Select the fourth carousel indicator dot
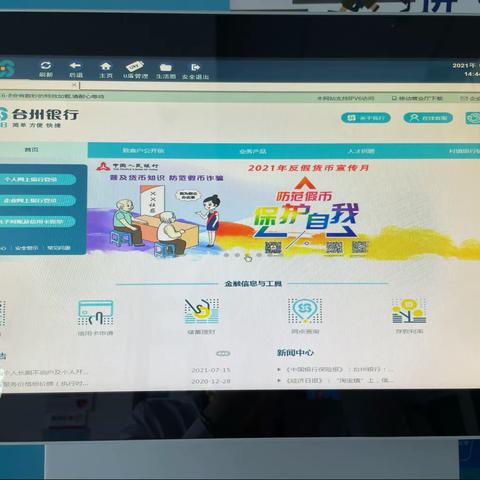This screenshot has width=480, height=480. pos(259,256)
